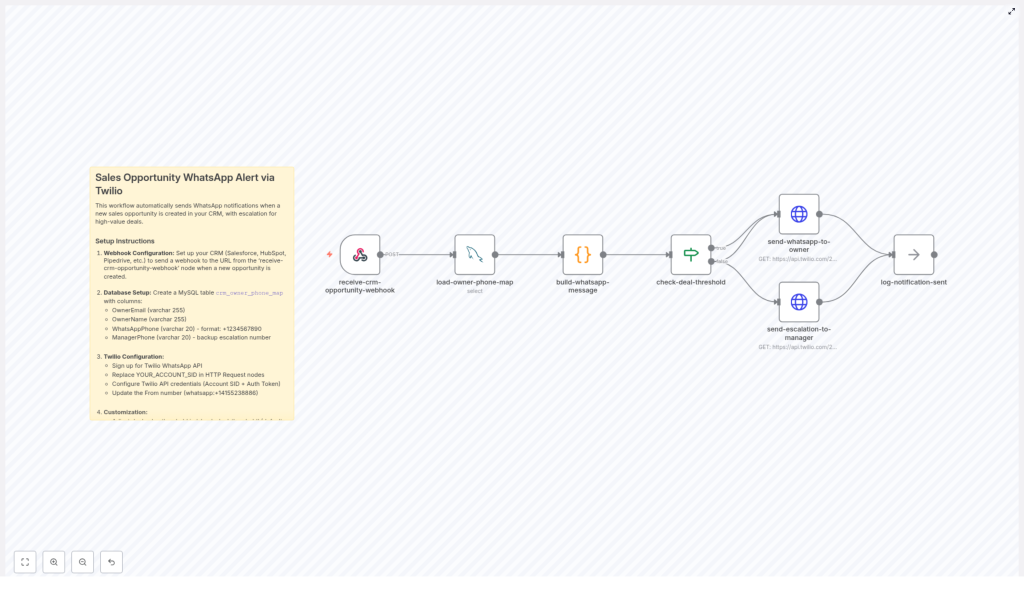1024x601 pixels.
Task: Click the red webhook trigger lightning icon
Action: [329, 255]
